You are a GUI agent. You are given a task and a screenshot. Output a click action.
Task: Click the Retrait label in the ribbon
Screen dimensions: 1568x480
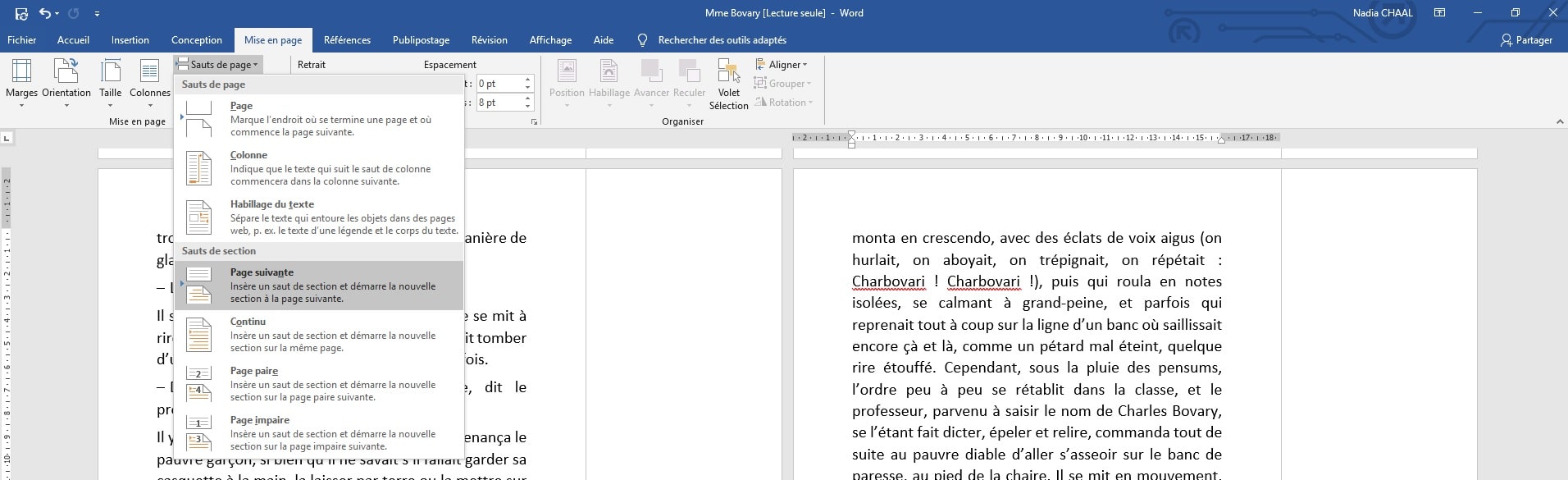pyautogui.click(x=312, y=64)
